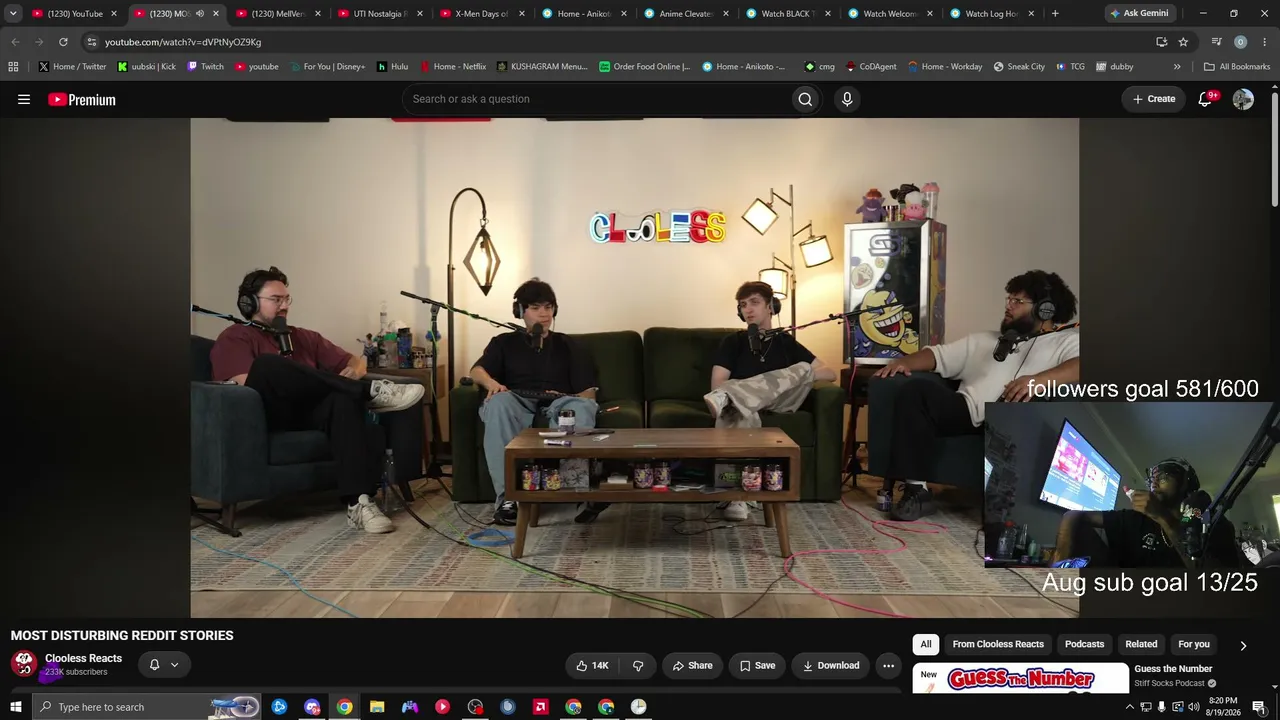Open Clooless Reacts channel name link
The width and height of the screenshot is (1280, 720).
[83, 658]
